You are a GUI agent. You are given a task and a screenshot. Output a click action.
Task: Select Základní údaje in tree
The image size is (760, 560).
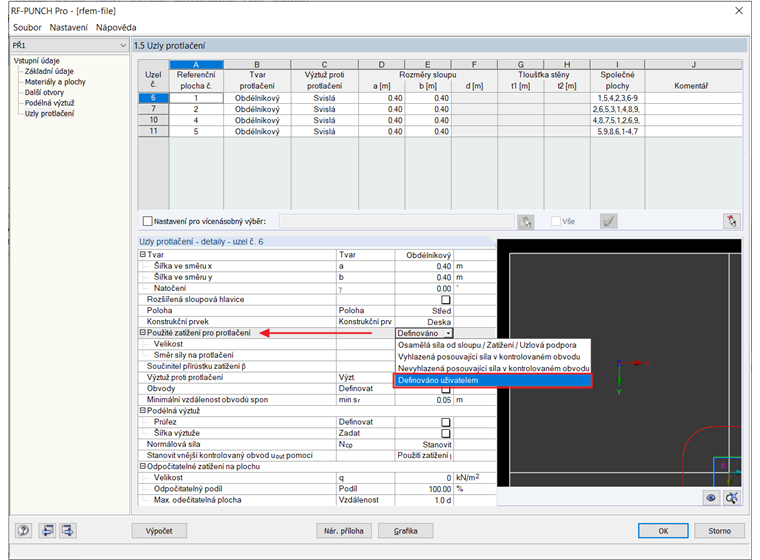[x=49, y=71]
